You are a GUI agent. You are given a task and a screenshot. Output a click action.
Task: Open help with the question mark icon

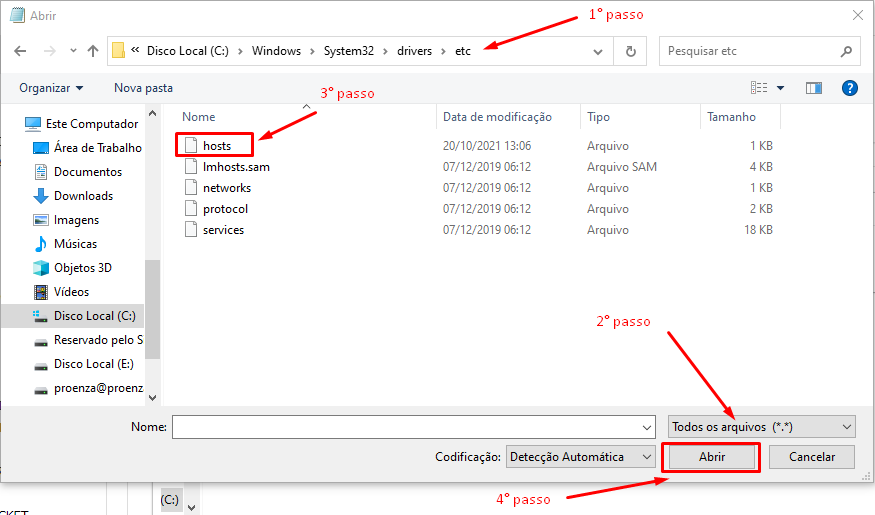(849, 88)
